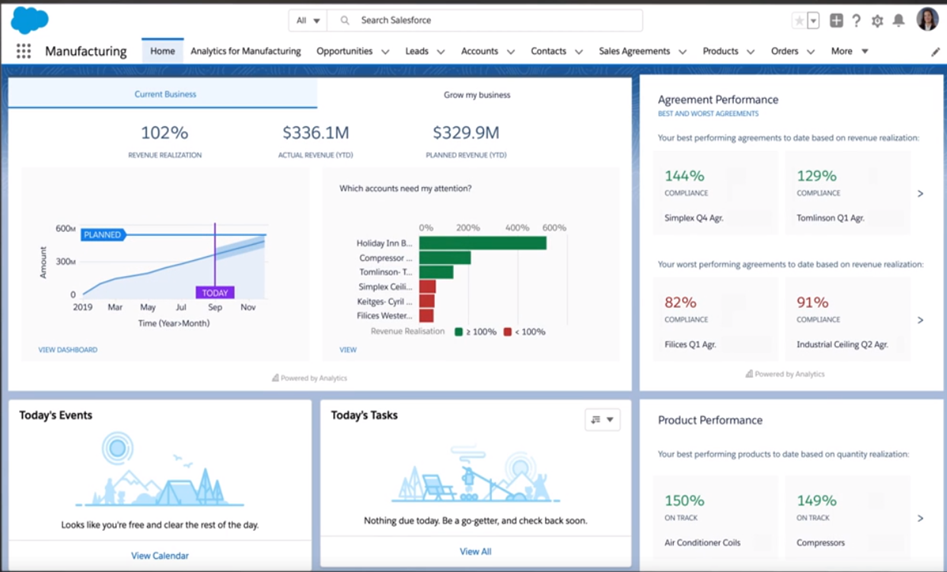Viewport: 947px width, 572px height.
Task: Open the More navigation menu
Action: click(x=849, y=51)
